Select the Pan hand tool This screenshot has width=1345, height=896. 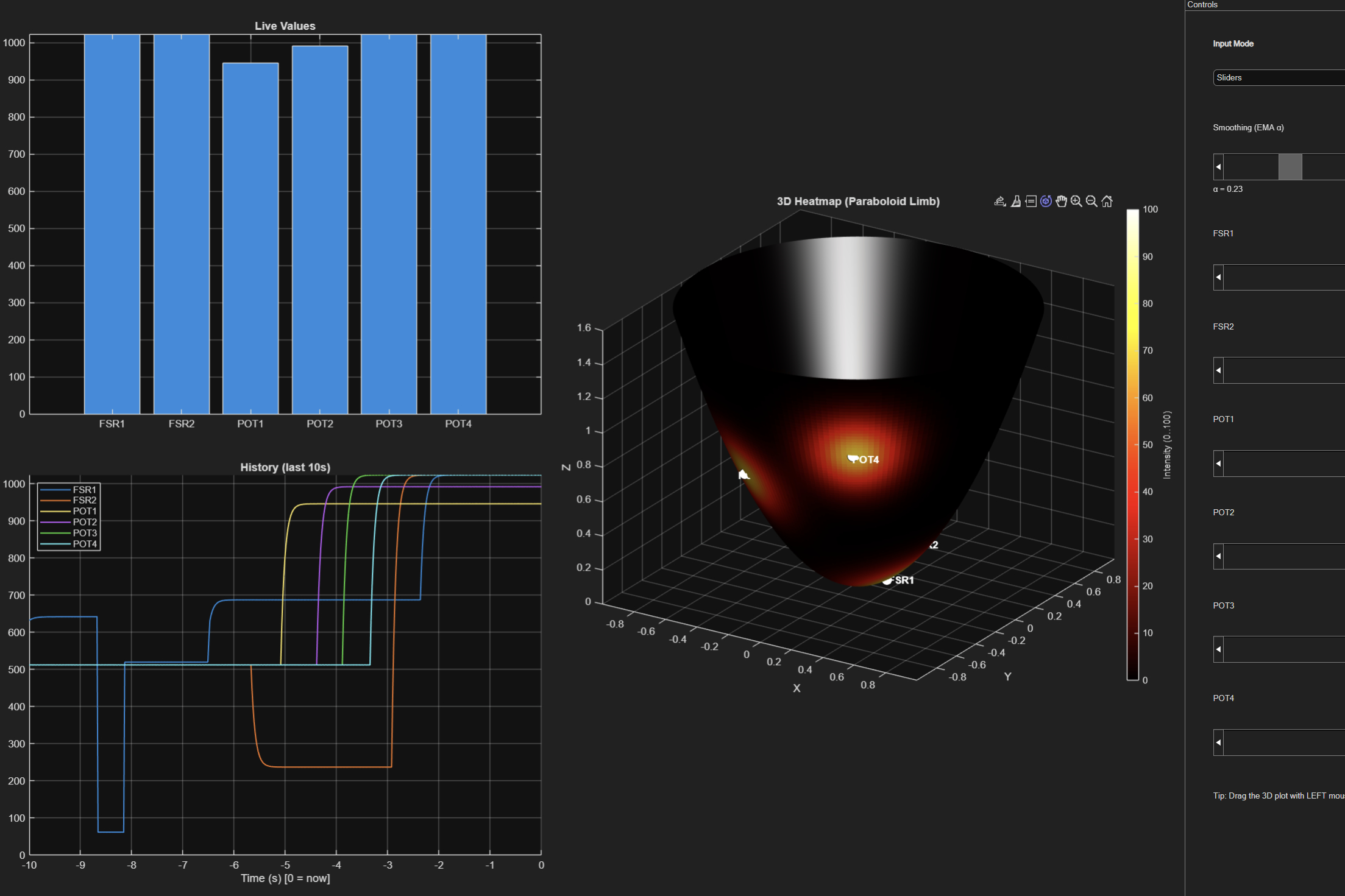click(x=1061, y=201)
